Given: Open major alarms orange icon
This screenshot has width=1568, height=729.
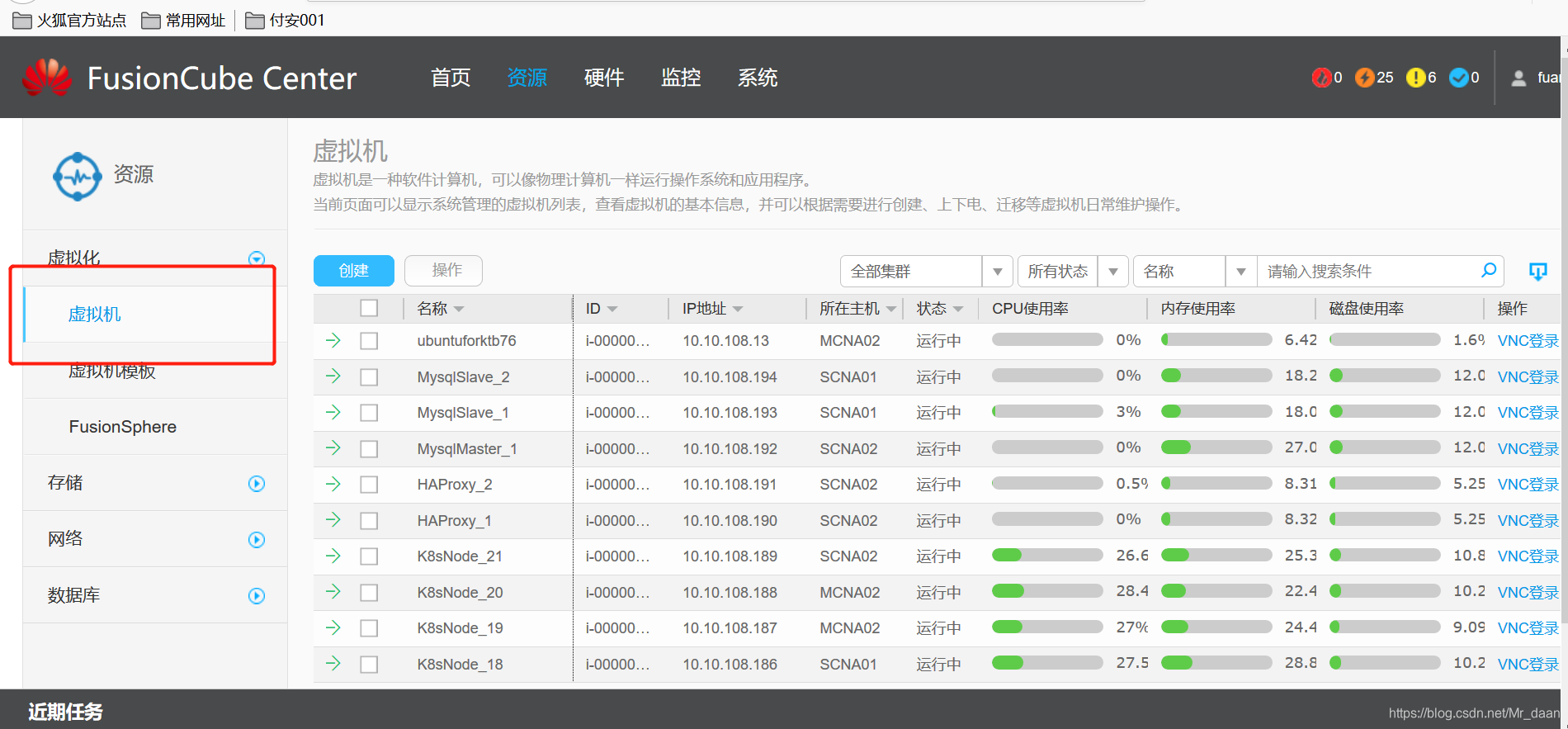Looking at the screenshot, I should click(x=1364, y=78).
